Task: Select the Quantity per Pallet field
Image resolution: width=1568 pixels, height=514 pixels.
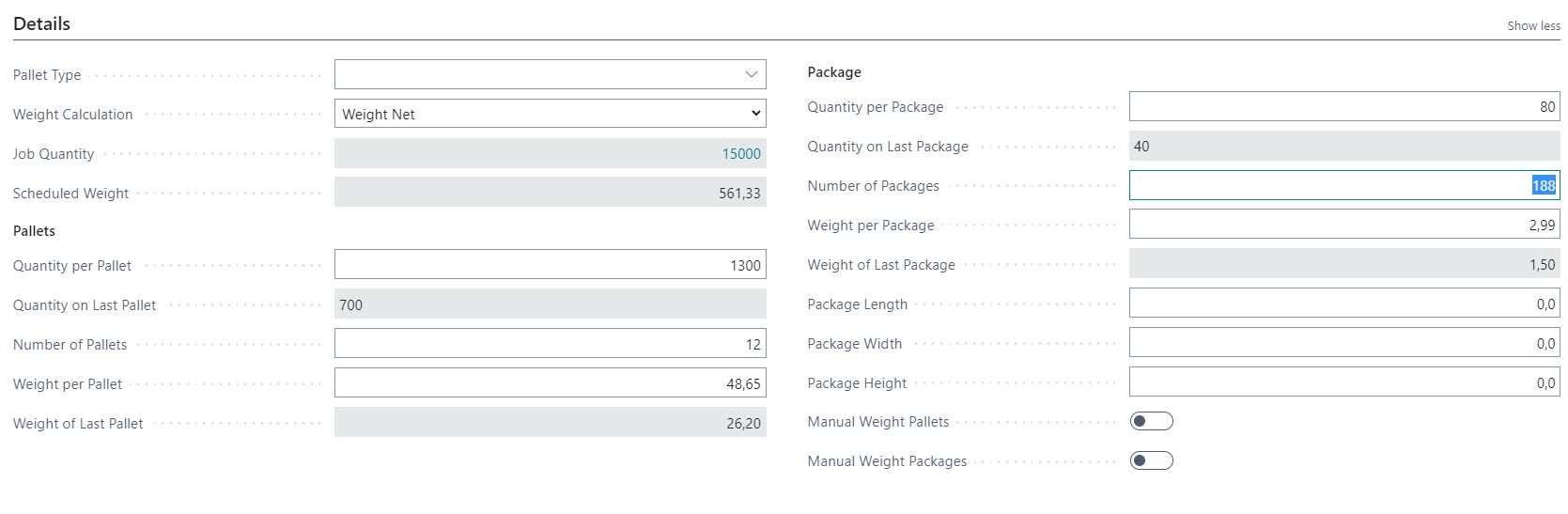Action: tap(550, 265)
